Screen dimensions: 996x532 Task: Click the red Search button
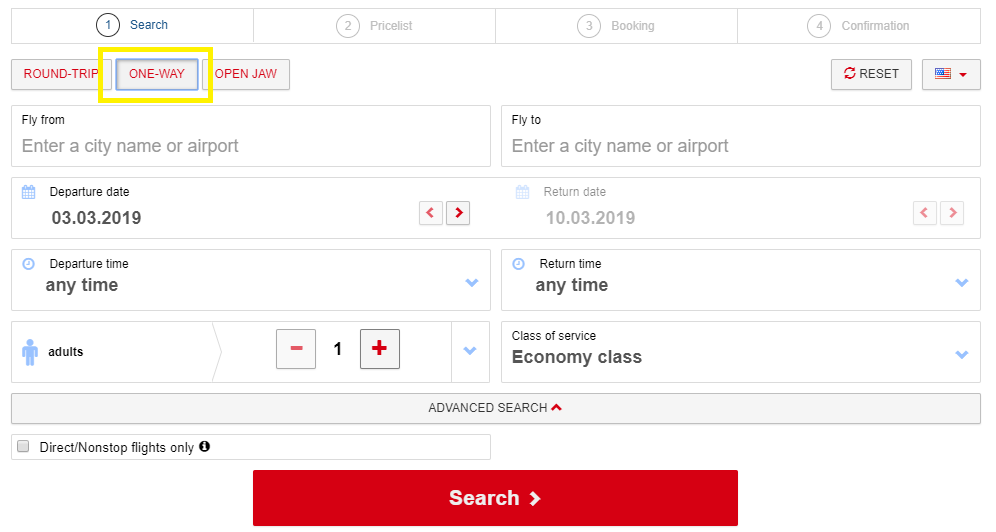[495, 498]
